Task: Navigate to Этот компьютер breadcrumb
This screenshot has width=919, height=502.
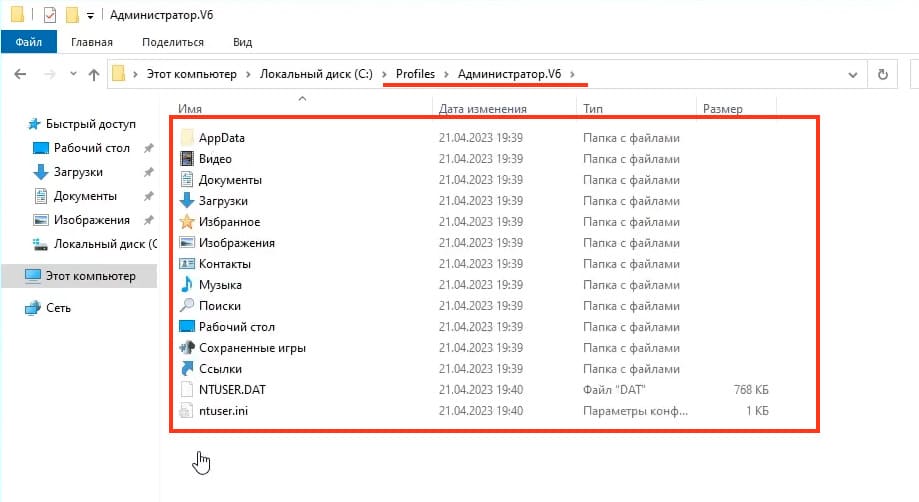Action: [192, 74]
